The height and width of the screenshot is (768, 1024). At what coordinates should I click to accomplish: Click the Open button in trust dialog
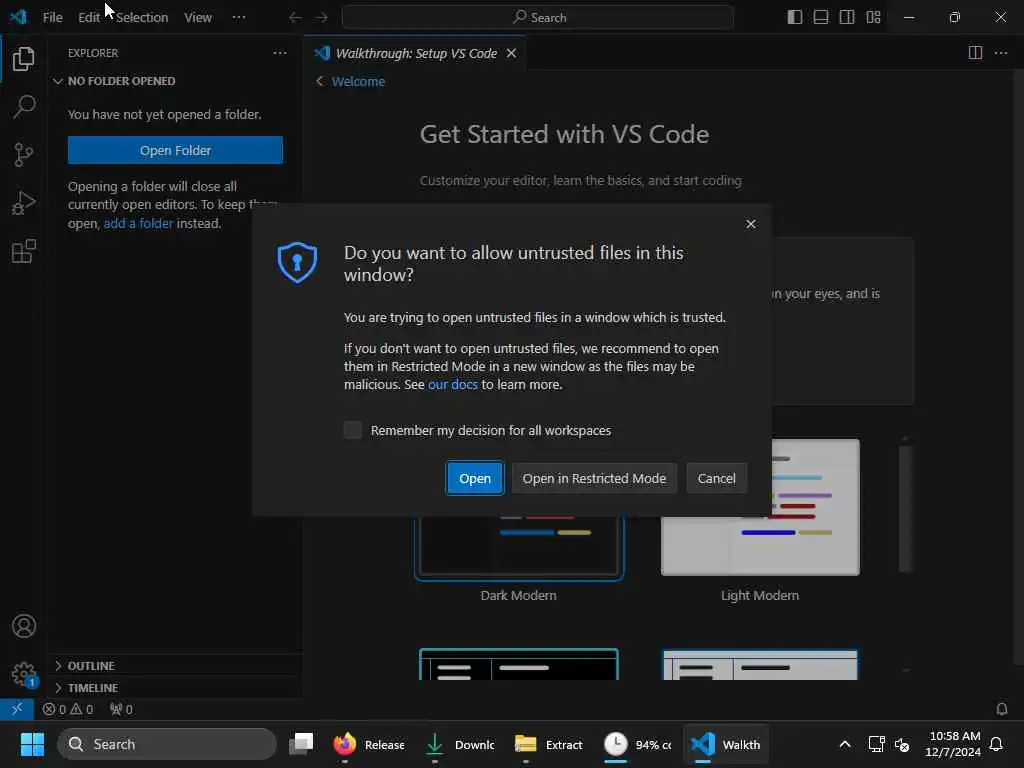(x=475, y=478)
